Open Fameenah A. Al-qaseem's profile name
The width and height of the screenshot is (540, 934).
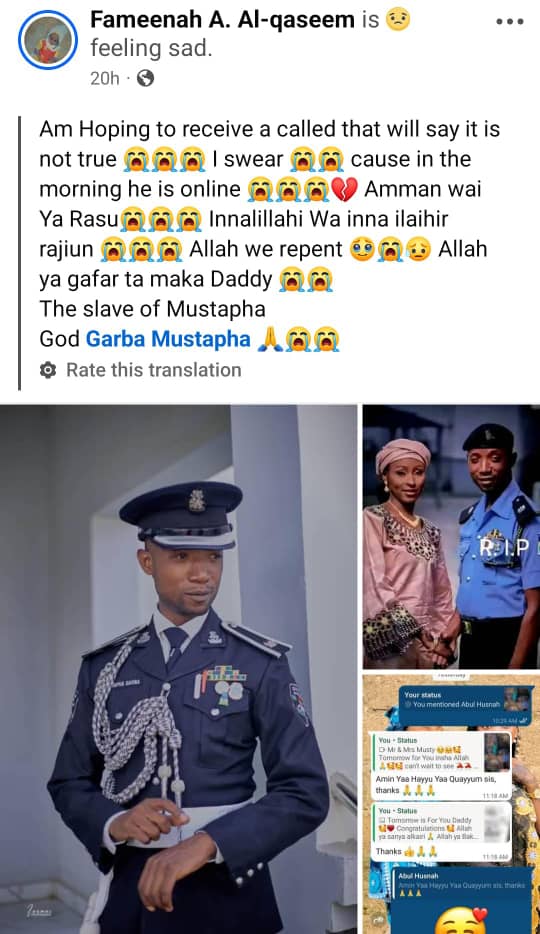[223, 20]
